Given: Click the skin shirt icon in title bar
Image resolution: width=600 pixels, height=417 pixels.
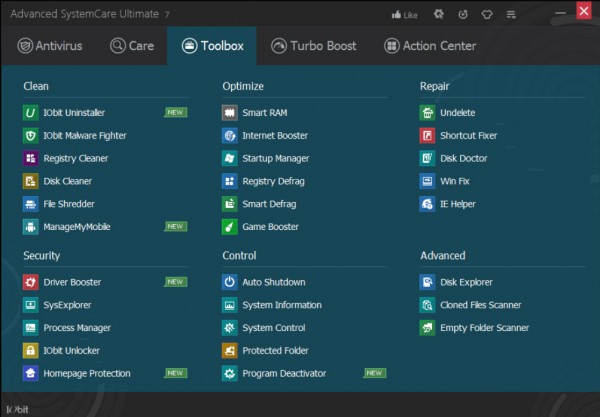Looking at the screenshot, I should 487,15.
